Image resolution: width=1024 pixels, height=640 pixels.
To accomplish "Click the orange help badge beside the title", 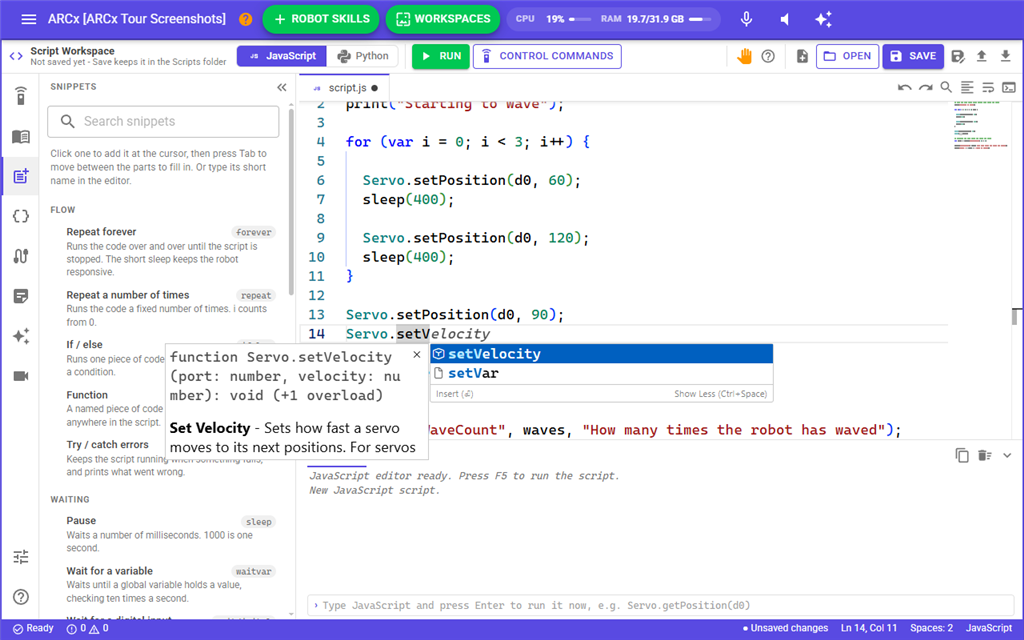I will [246, 19].
